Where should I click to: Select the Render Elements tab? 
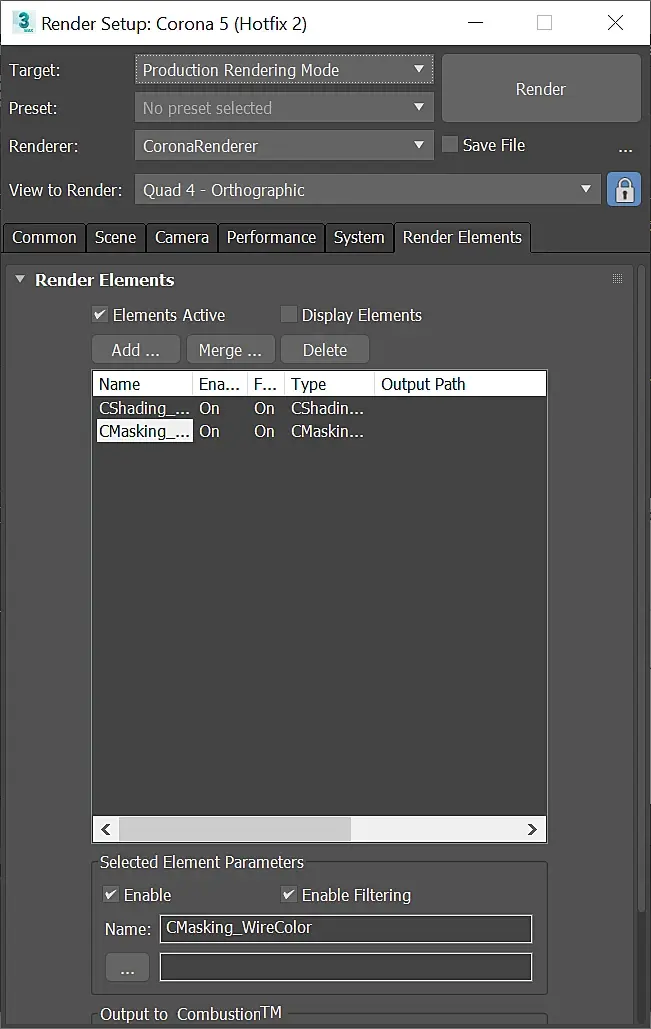(x=462, y=237)
